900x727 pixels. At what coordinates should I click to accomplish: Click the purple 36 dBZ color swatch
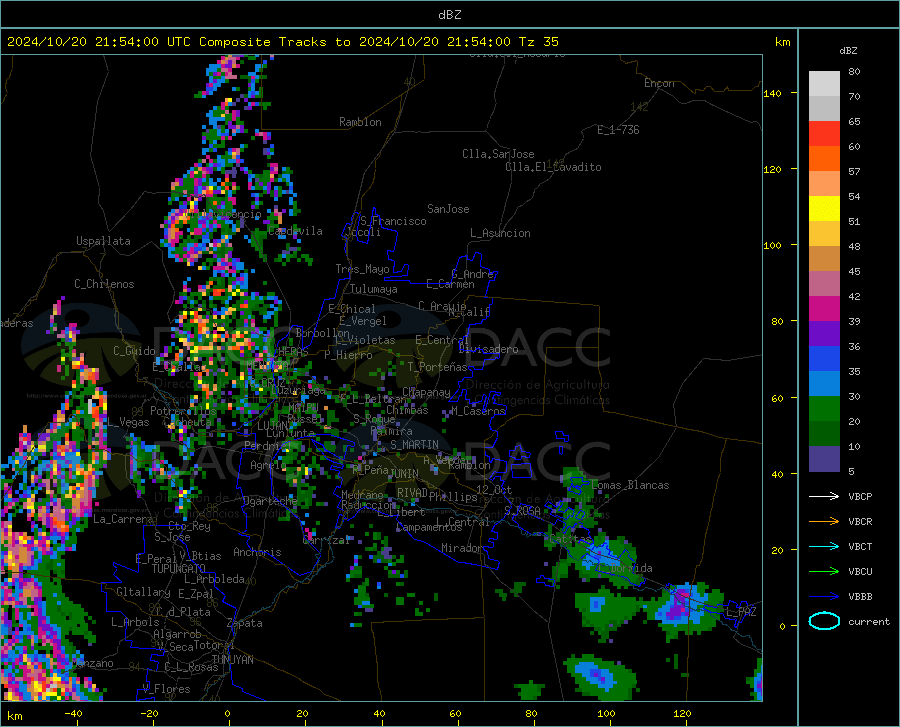[824, 333]
